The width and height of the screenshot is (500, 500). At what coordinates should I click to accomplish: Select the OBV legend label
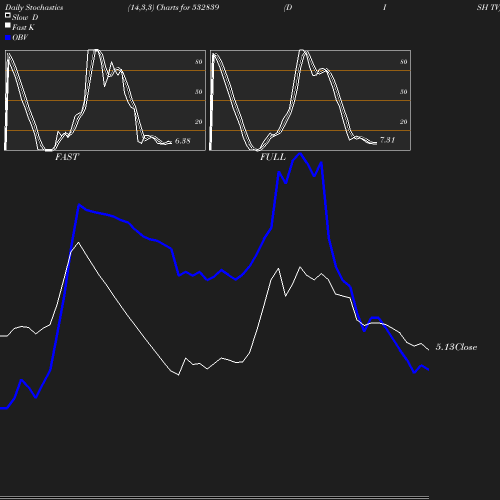tap(20, 38)
